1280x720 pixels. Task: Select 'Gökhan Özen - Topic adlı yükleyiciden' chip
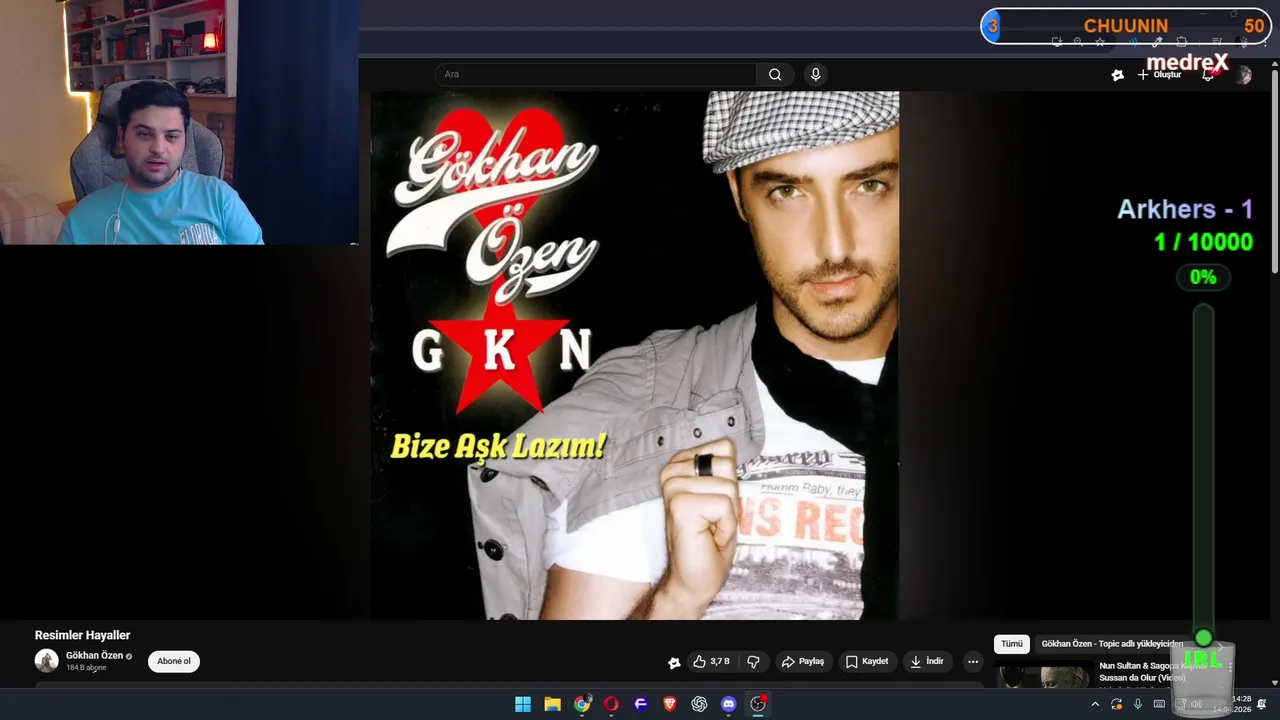1112,644
